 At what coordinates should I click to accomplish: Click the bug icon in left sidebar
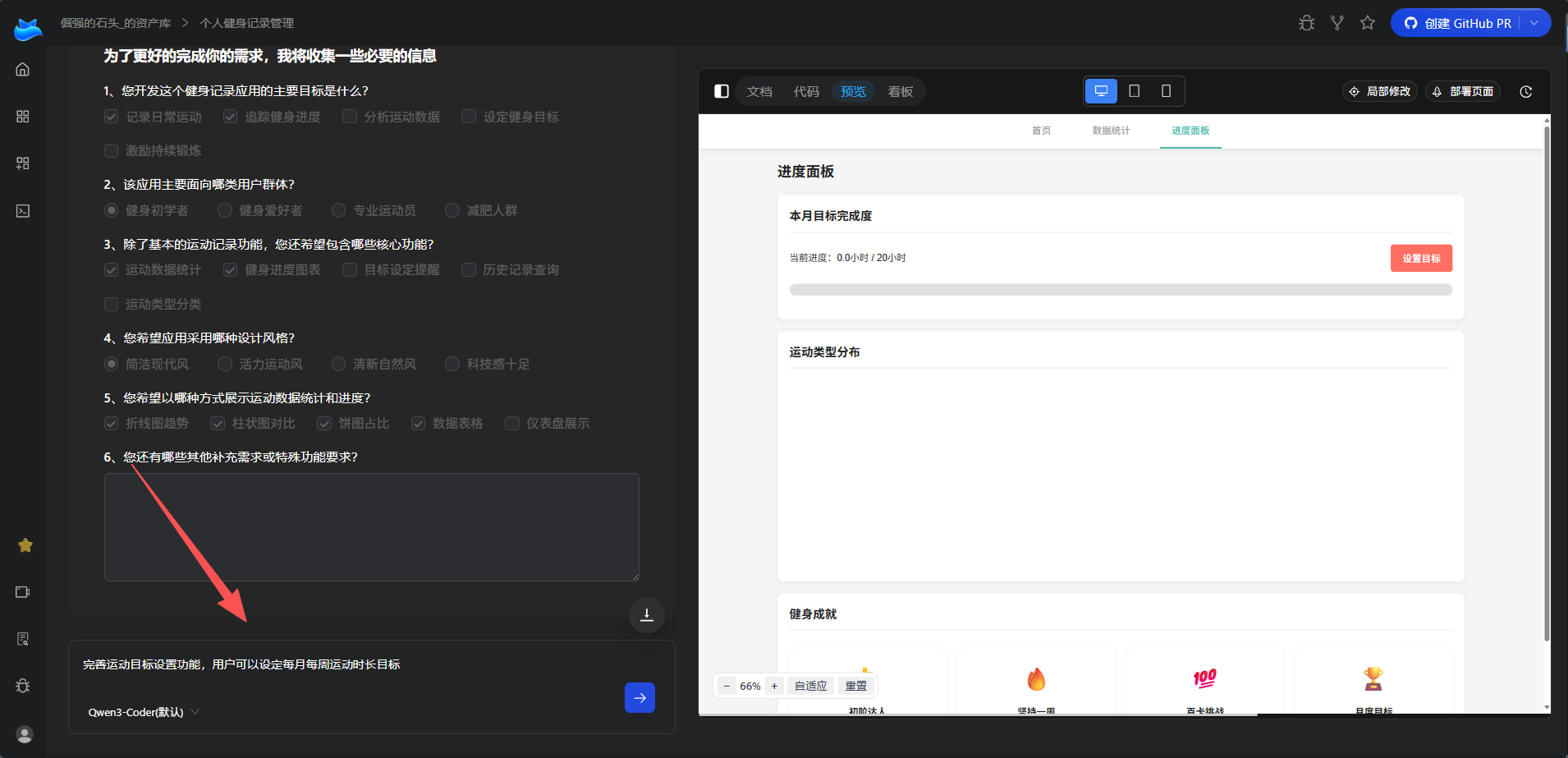point(23,686)
